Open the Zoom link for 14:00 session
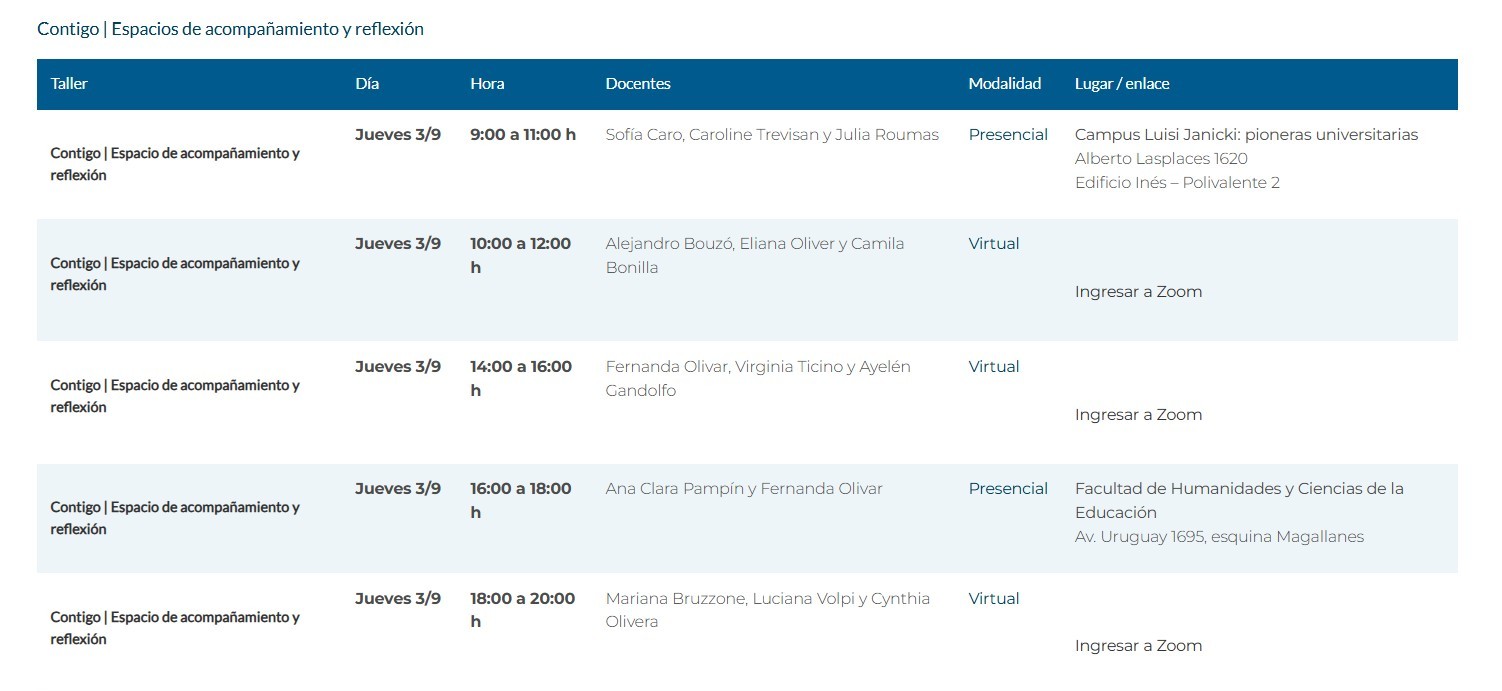1502x691 pixels. point(1138,415)
